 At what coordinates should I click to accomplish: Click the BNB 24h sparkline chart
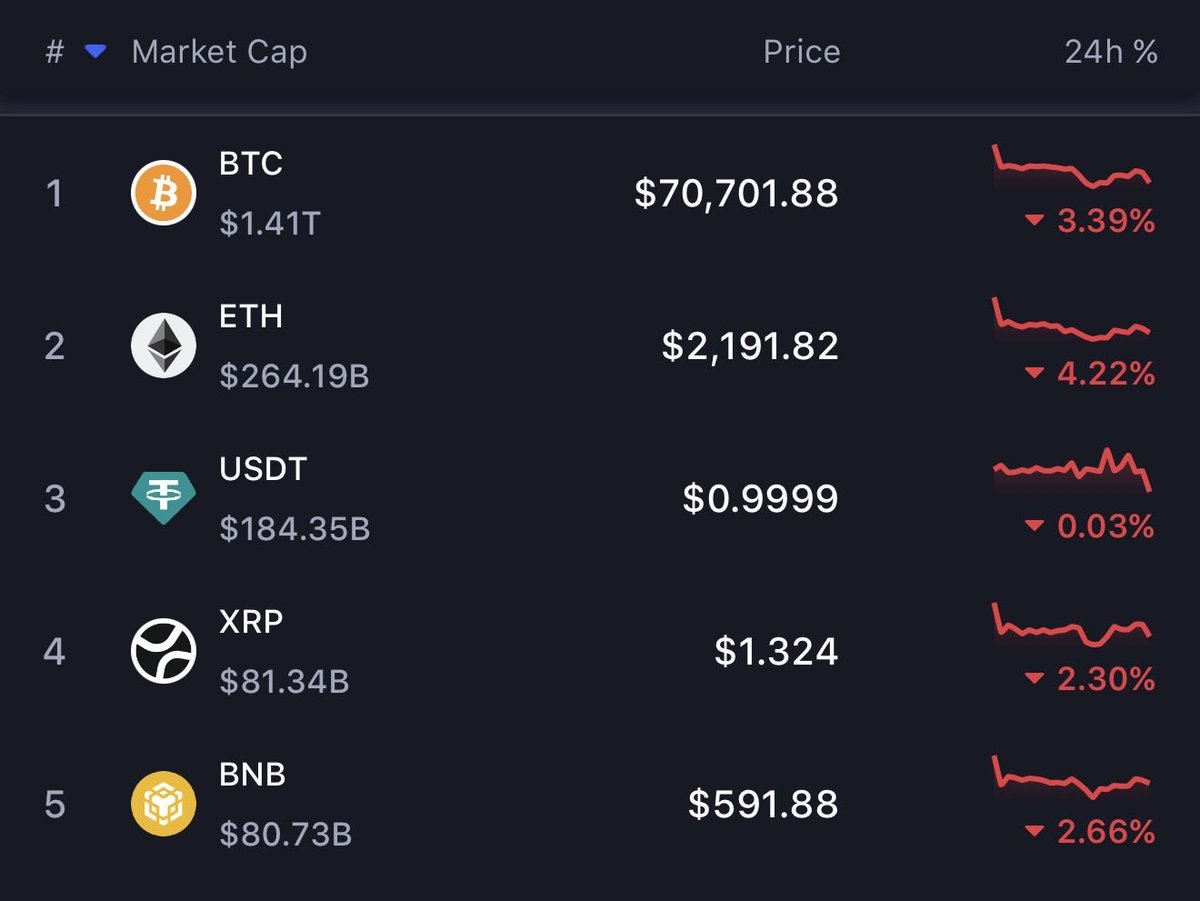pyautogui.click(x=1072, y=779)
